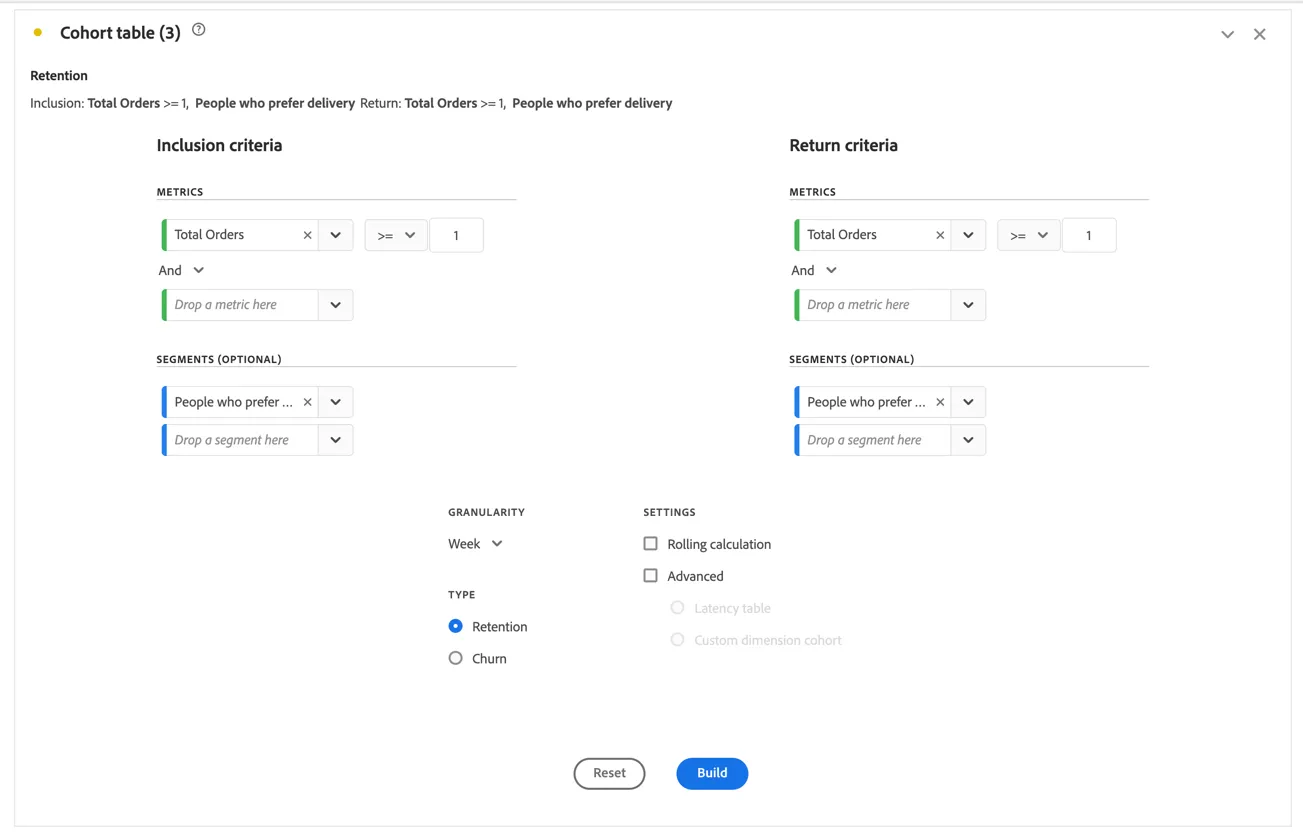
Task: Remove People who prefer segment from Return criteria
Action: (940, 402)
